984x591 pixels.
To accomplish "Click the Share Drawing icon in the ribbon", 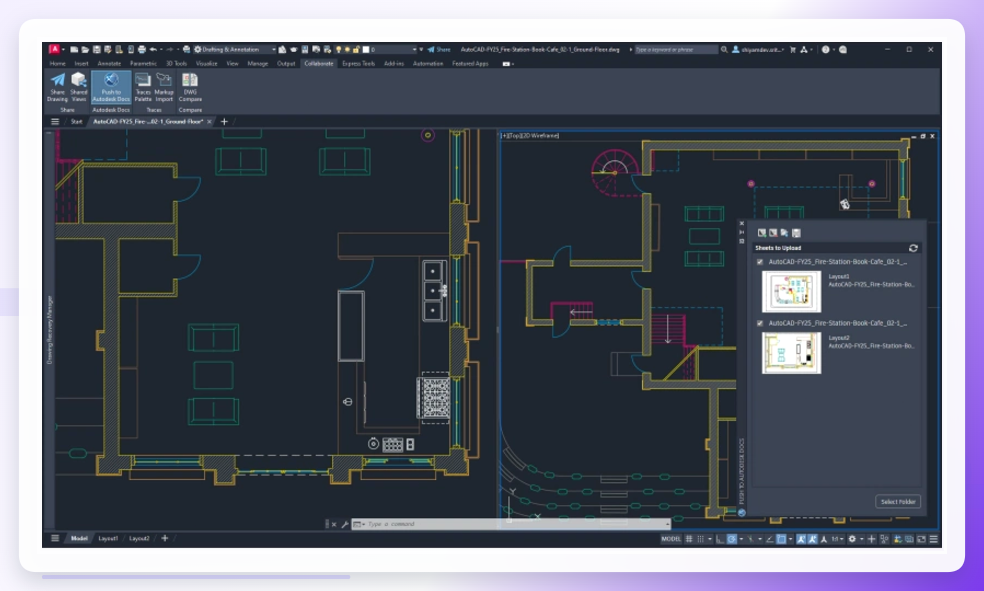I will [x=57, y=87].
